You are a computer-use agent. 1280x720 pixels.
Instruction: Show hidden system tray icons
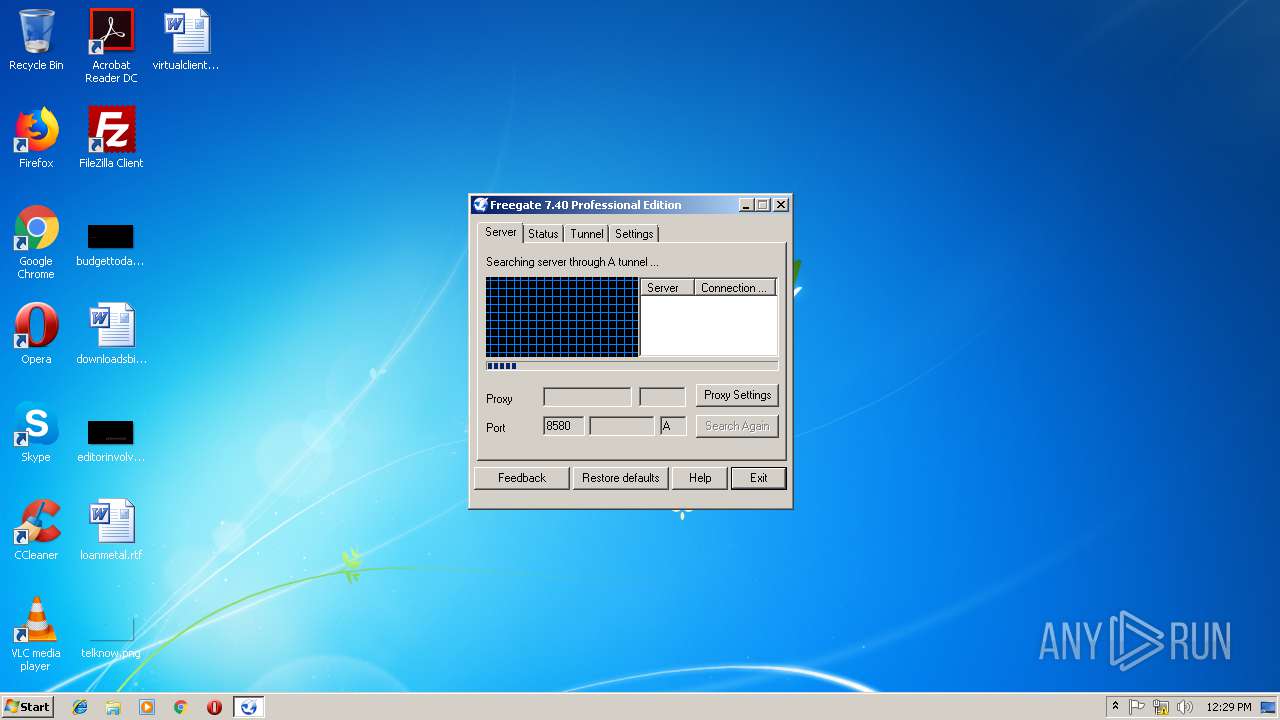(x=1115, y=707)
